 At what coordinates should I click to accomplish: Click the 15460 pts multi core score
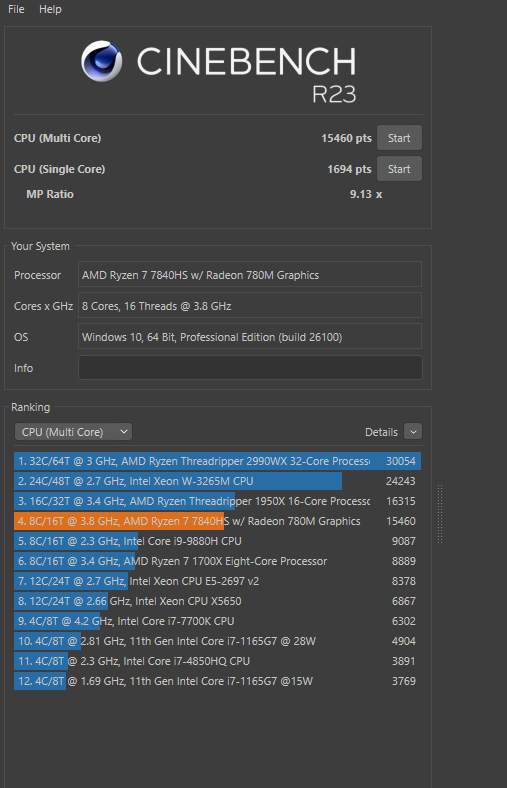click(346, 138)
